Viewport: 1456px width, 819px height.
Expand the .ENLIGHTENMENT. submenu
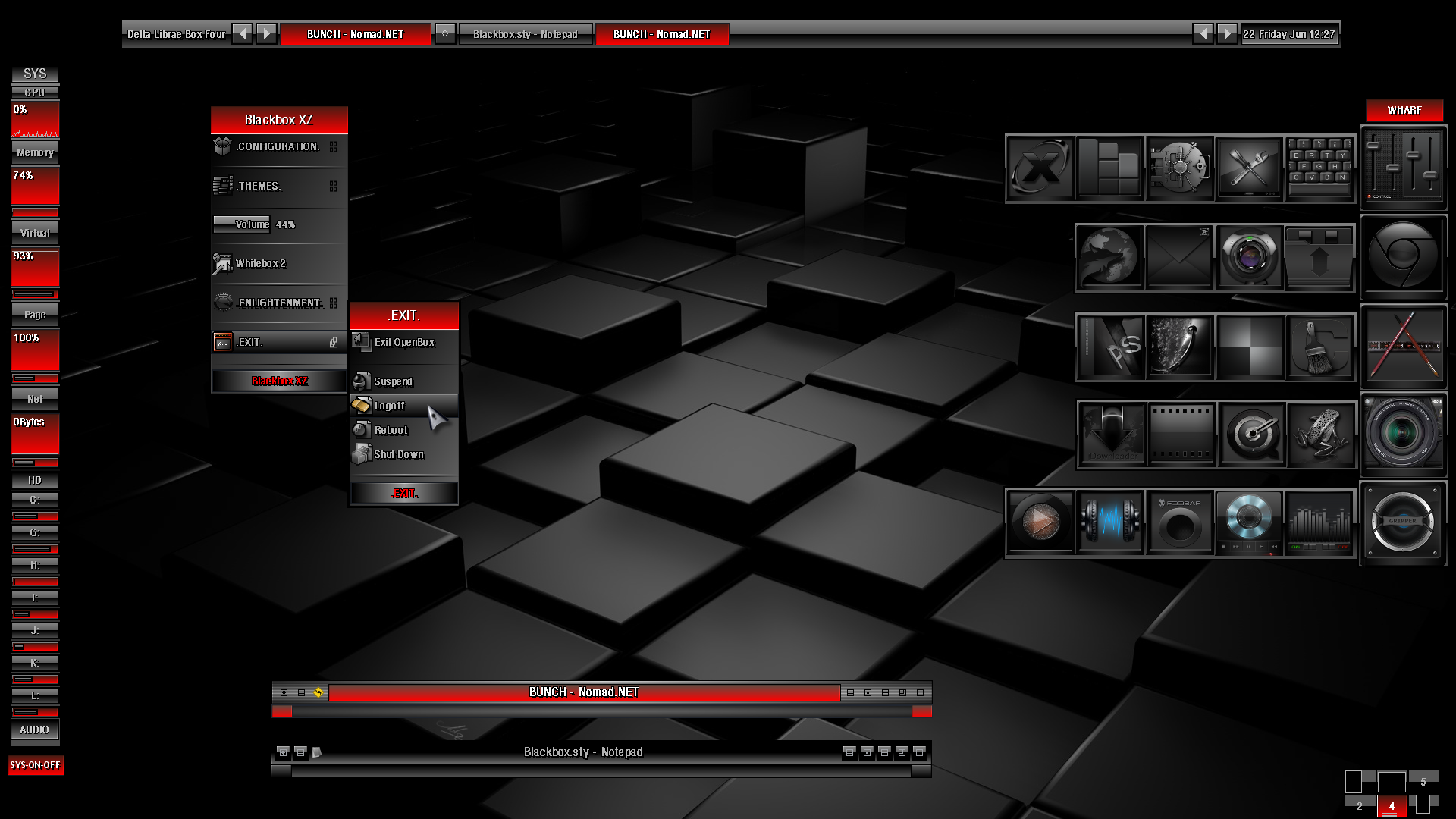click(277, 302)
